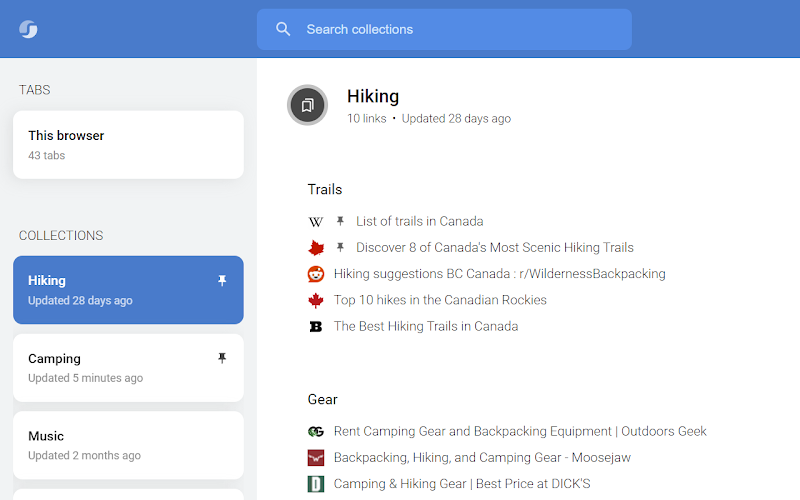Click the Moosejaw favicon

[316, 458]
